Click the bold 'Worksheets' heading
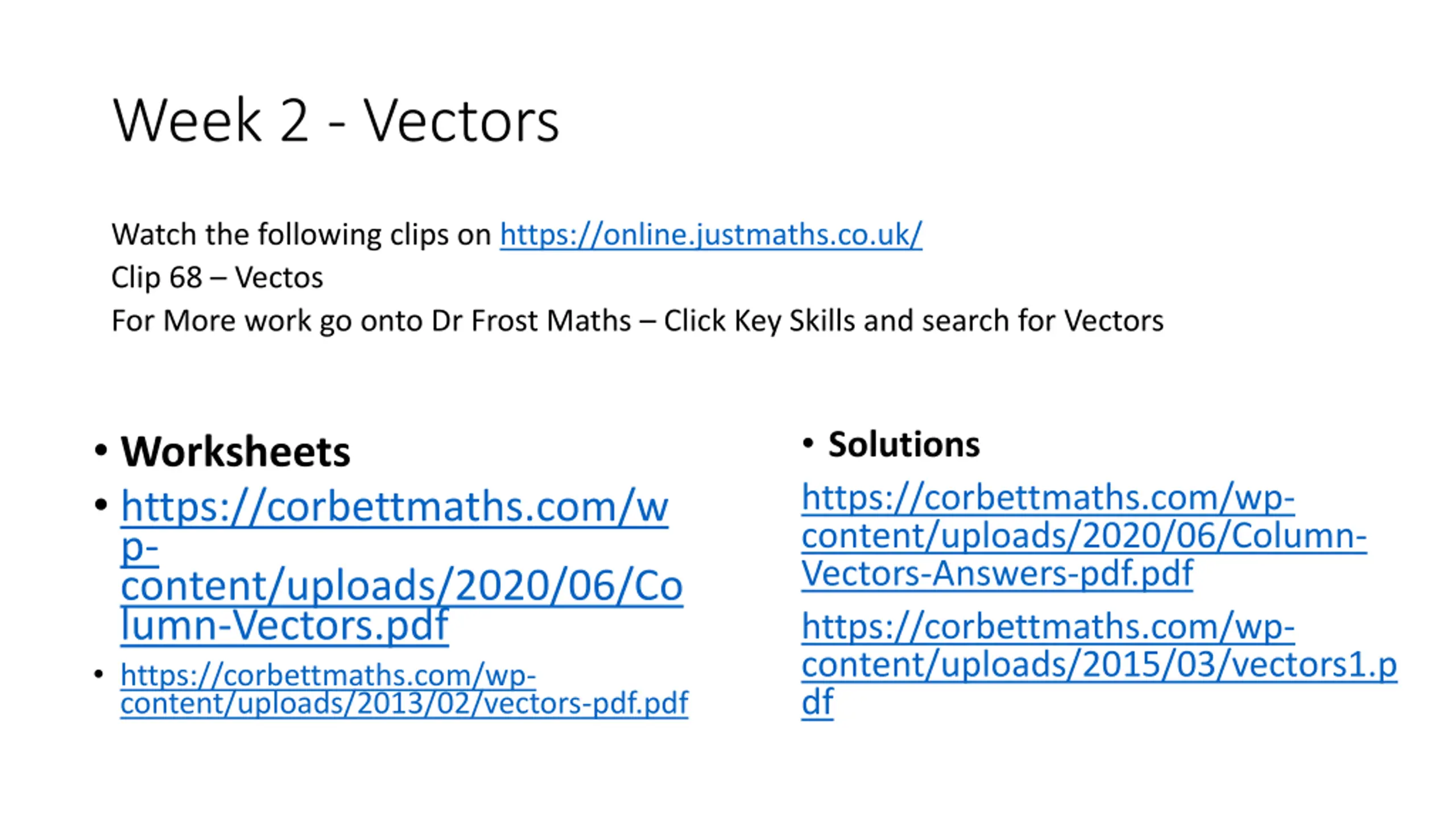1456x819 pixels. click(x=235, y=452)
